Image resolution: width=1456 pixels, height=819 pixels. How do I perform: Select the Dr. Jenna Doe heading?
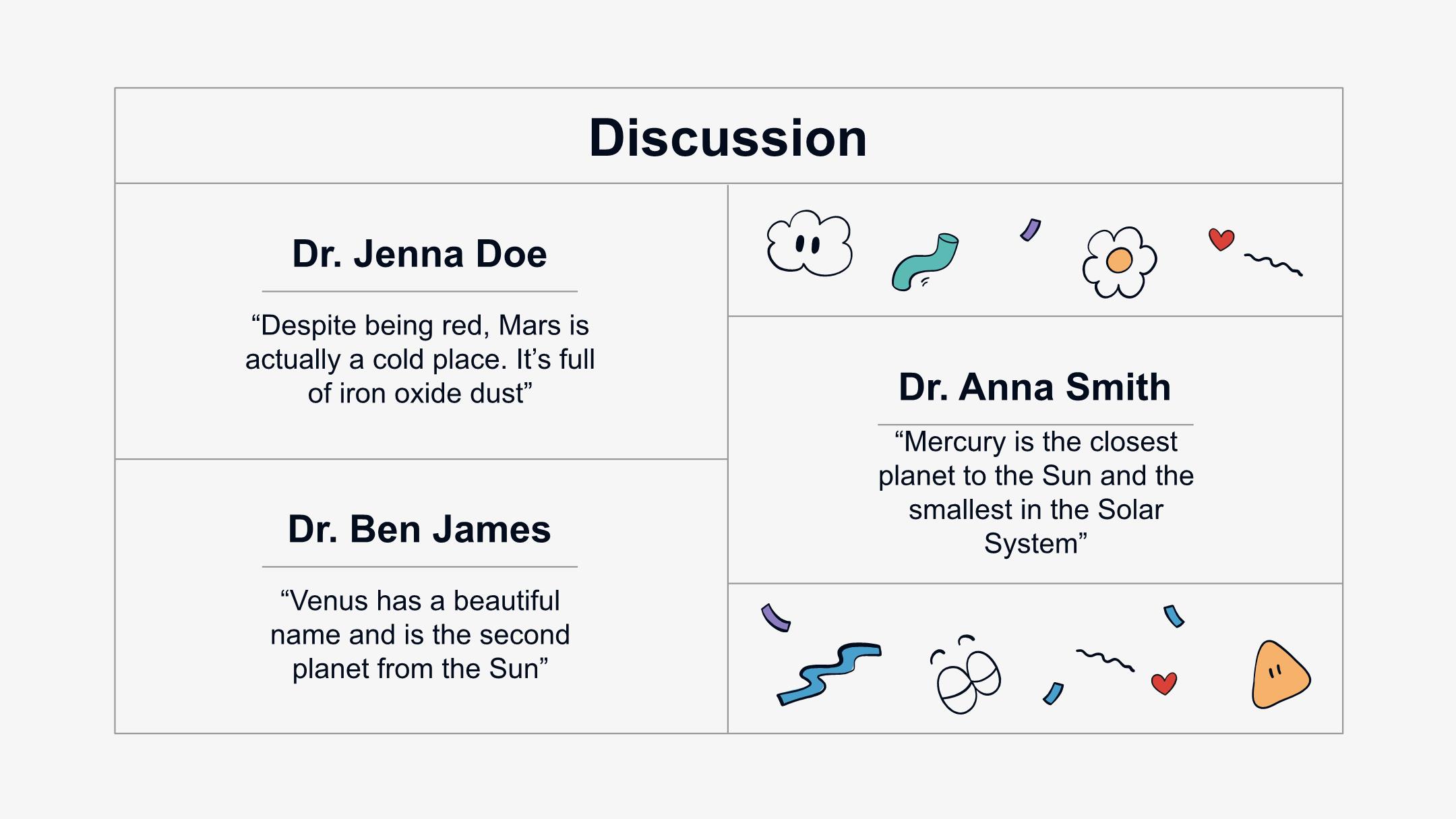coord(419,254)
